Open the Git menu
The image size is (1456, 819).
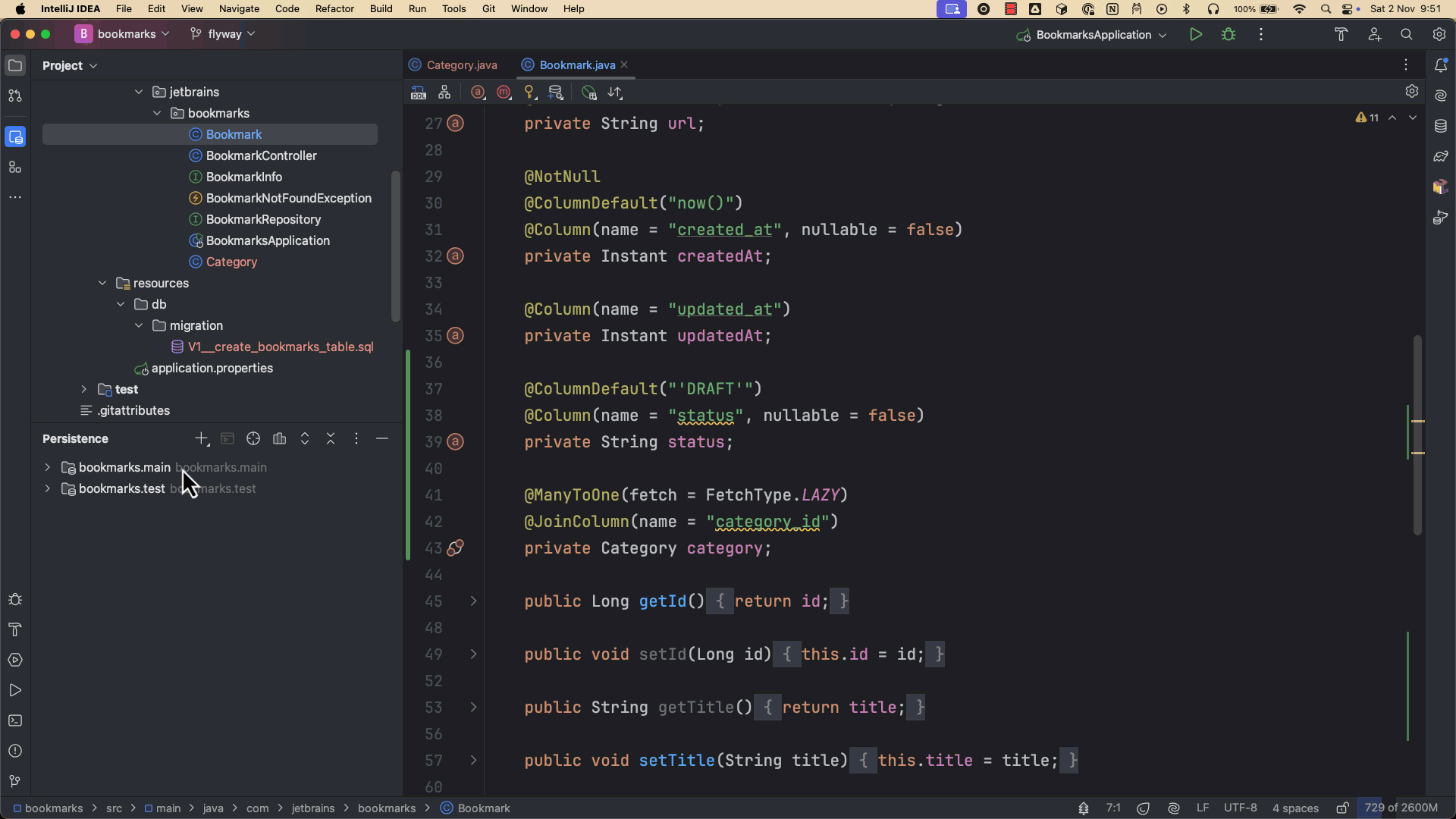pyautogui.click(x=488, y=8)
